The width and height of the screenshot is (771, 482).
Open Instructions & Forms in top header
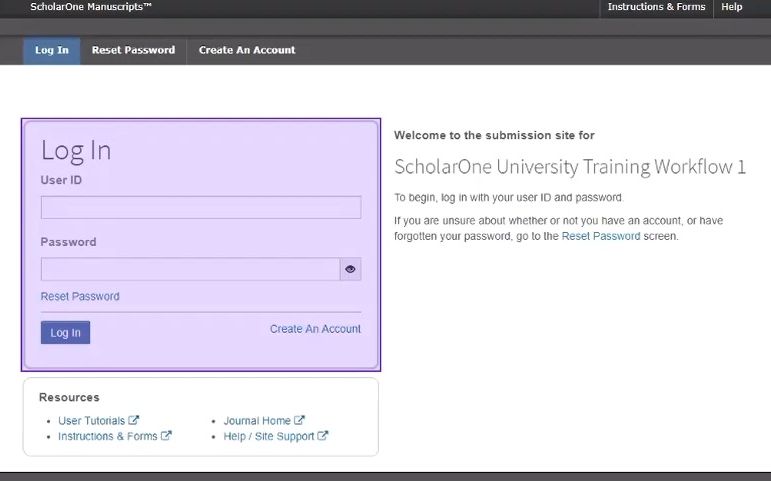[656, 7]
